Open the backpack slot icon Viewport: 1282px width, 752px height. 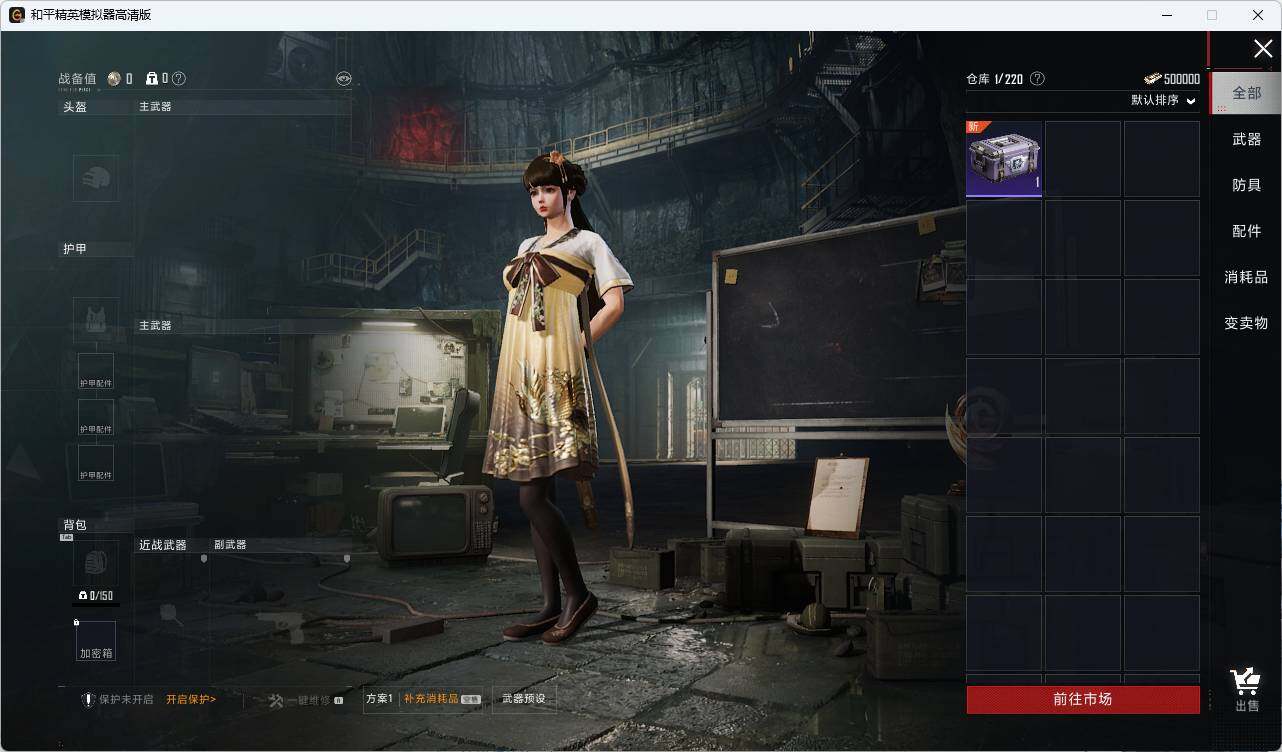[x=96, y=563]
